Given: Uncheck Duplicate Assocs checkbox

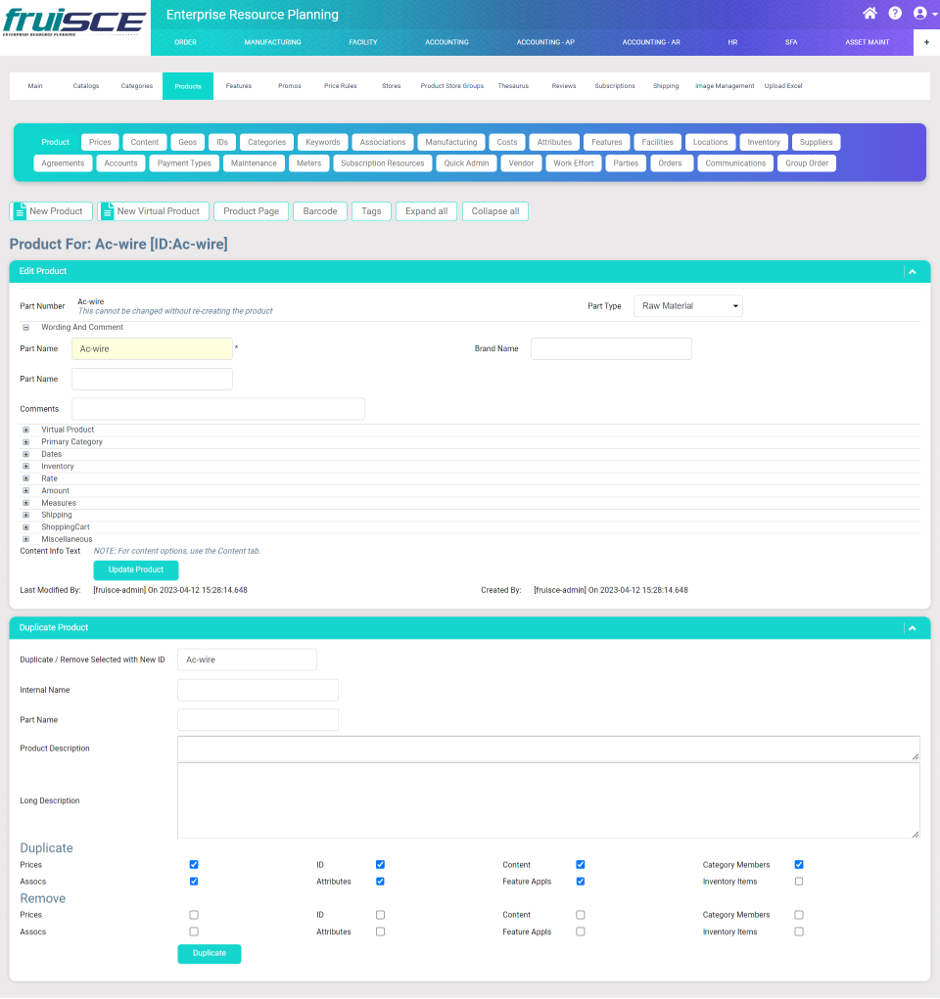Looking at the screenshot, I should coord(194,881).
